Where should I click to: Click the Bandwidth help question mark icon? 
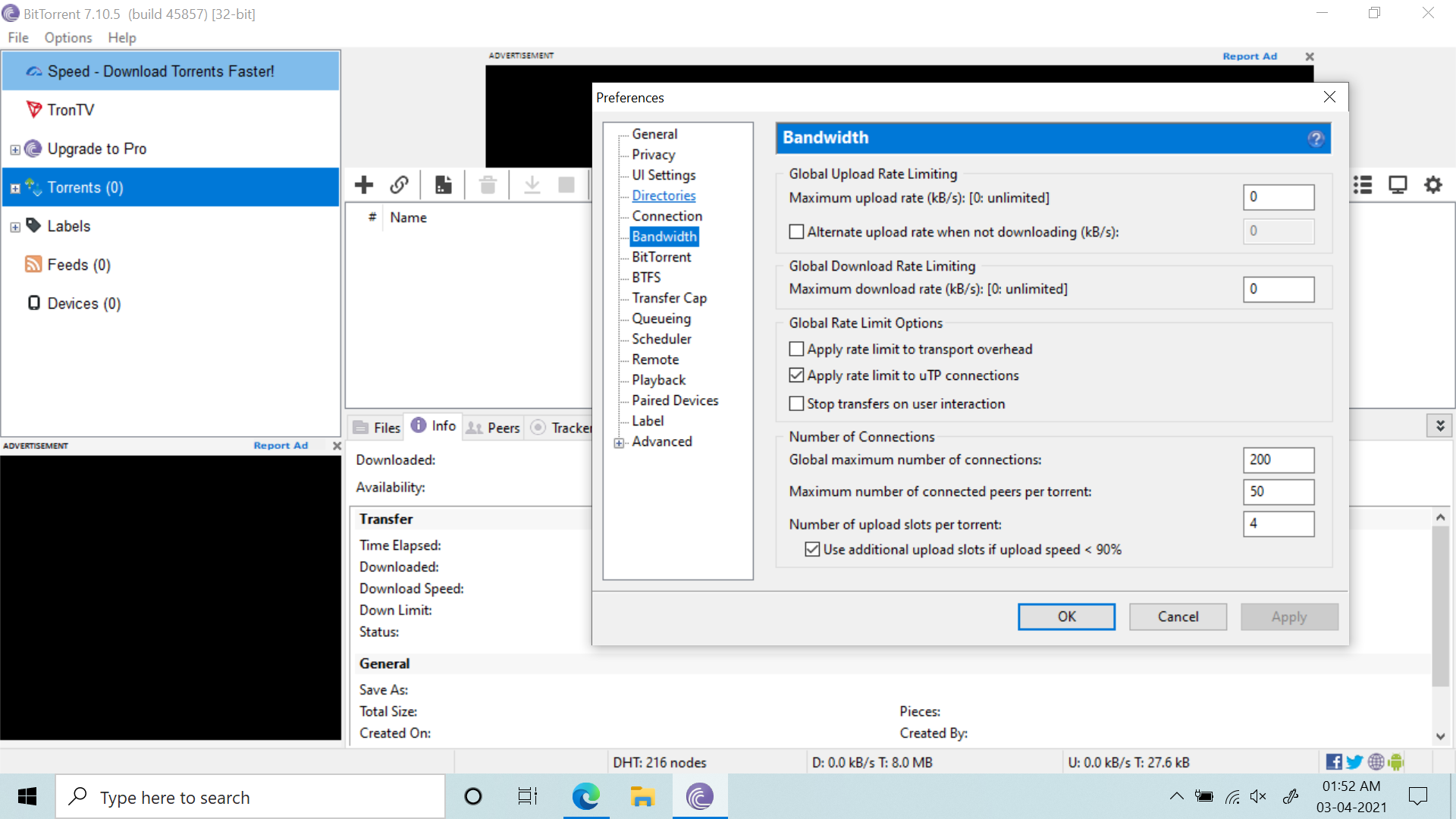click(1316, 139)
